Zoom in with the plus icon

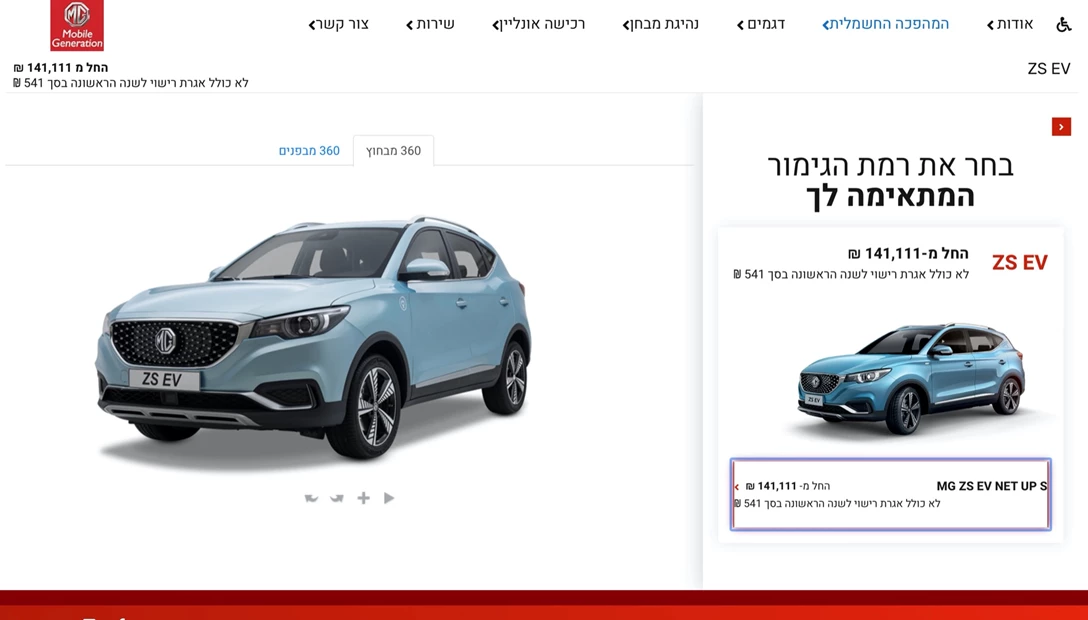tap(364, 498)
